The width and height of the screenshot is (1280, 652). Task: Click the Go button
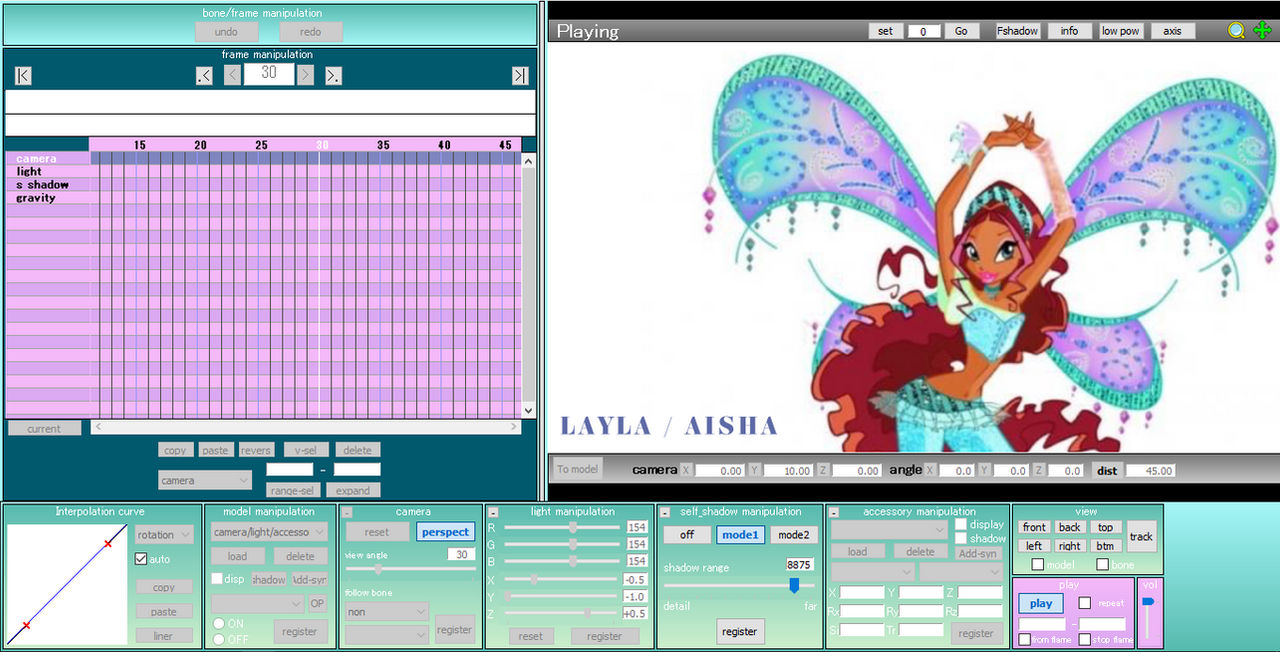(x=961, y=31)
